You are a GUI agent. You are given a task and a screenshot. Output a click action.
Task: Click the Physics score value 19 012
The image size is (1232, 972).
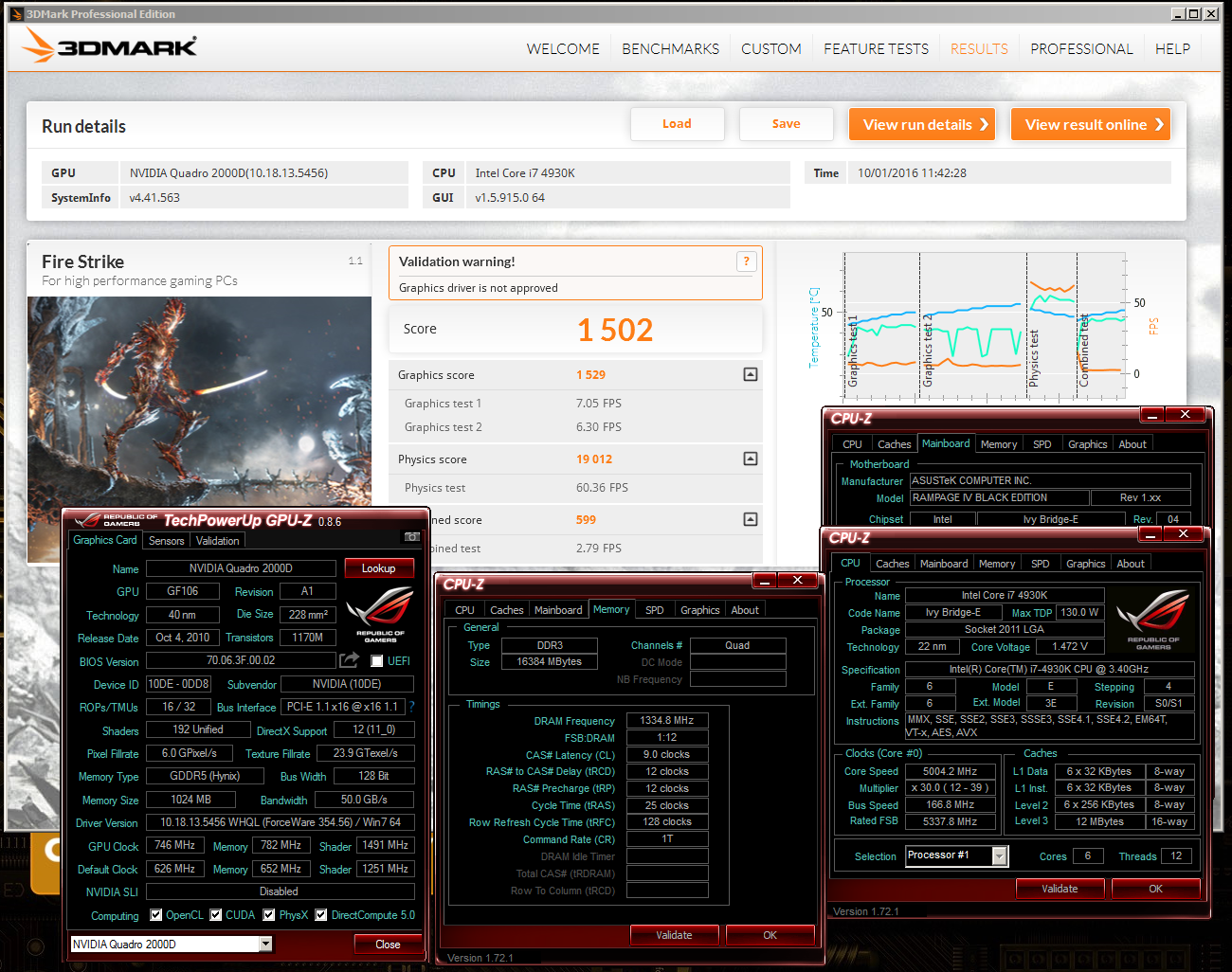tap(594, 459)
